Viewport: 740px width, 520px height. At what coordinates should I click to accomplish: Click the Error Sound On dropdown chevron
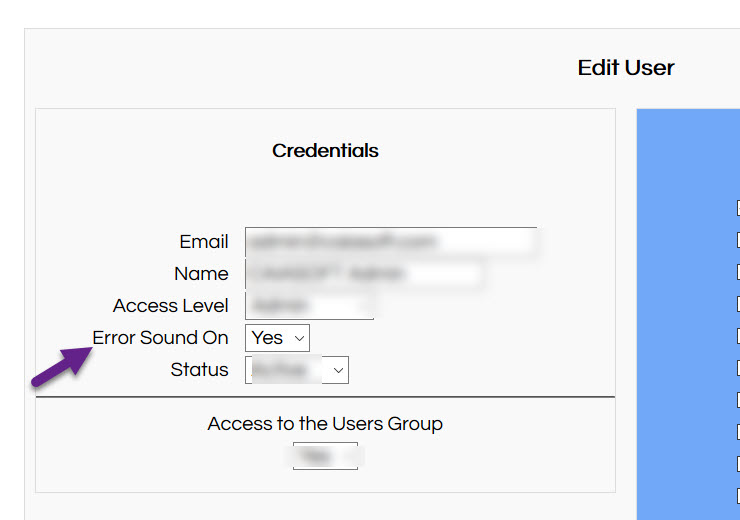298,338
